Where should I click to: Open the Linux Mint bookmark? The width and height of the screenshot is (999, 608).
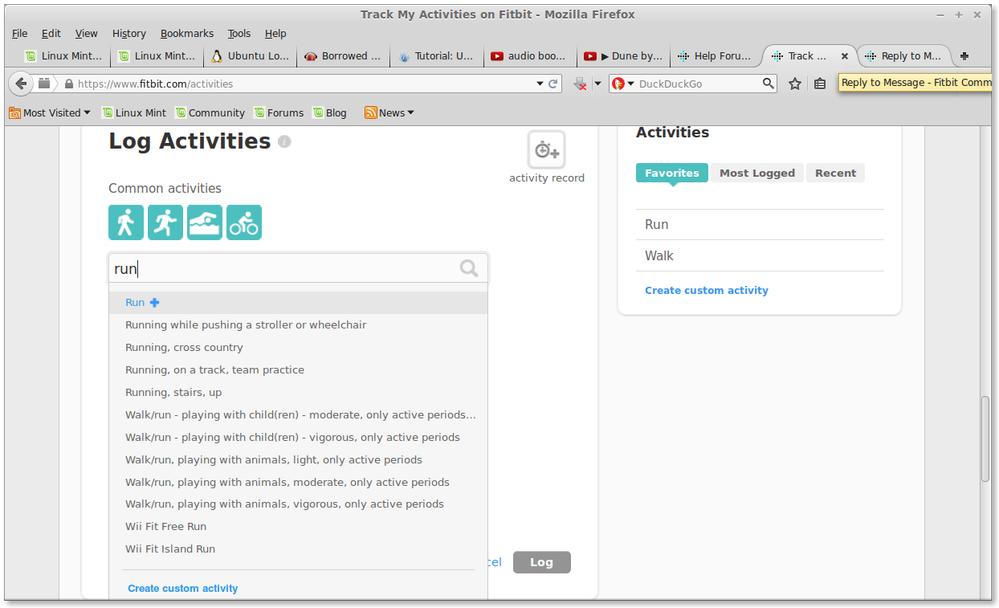coord(134,113)
